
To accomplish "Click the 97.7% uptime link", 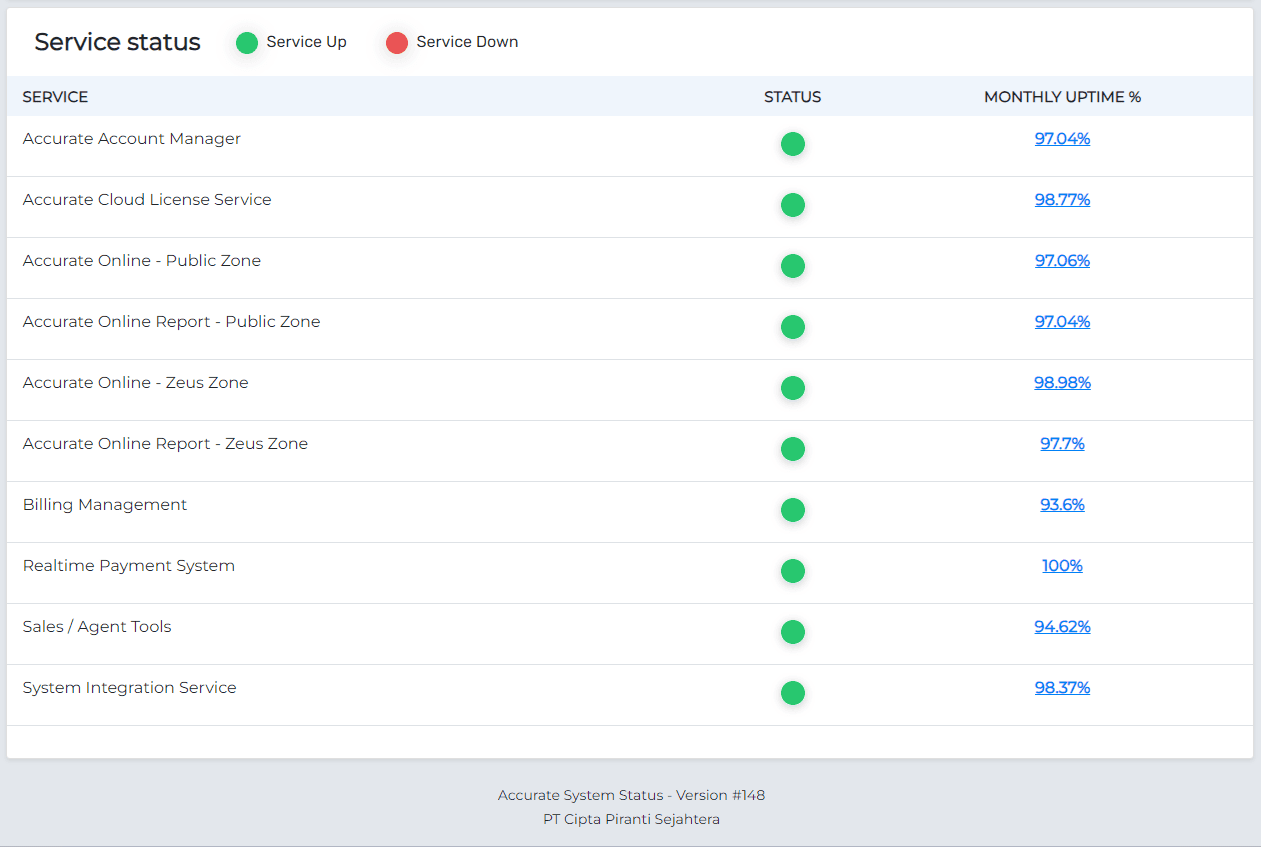I will pyautogui.click(x=1062, y=444).
